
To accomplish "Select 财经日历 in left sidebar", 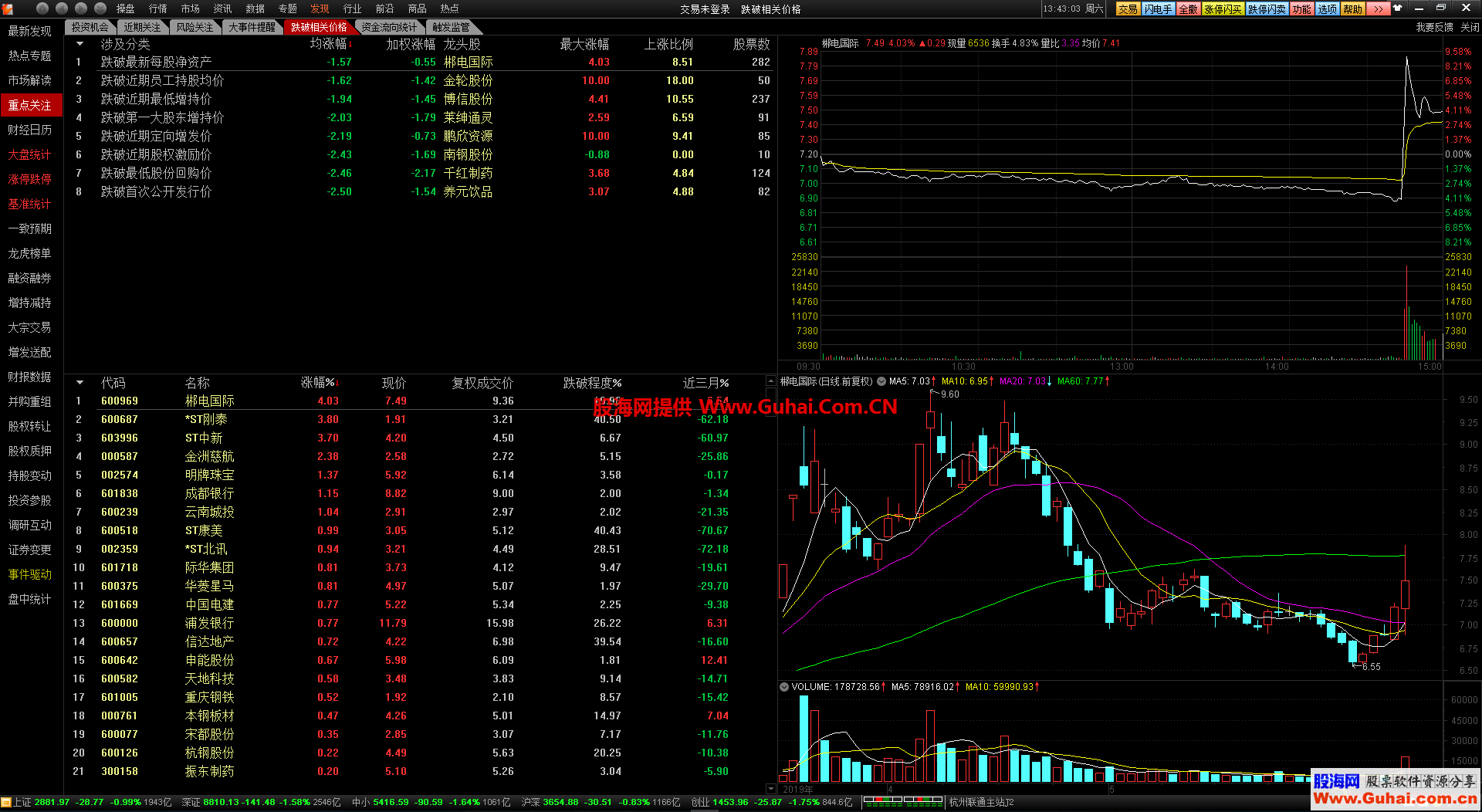I will (x=29, y=130).
